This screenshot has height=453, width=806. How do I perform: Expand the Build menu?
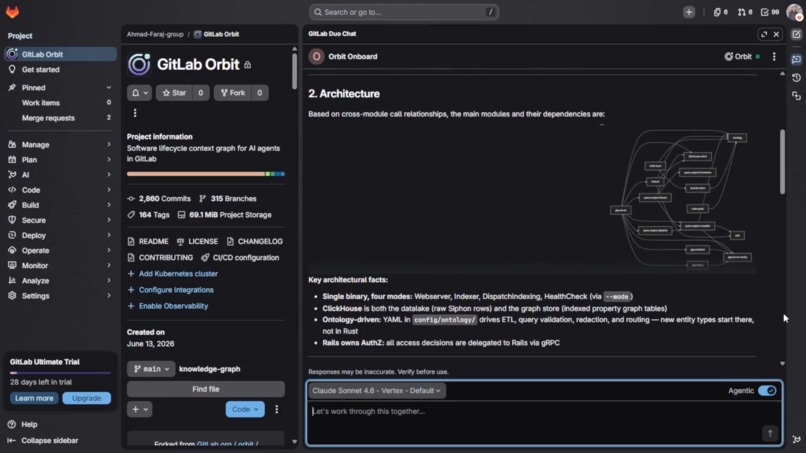pyautogui.click(x=61, y=205)
